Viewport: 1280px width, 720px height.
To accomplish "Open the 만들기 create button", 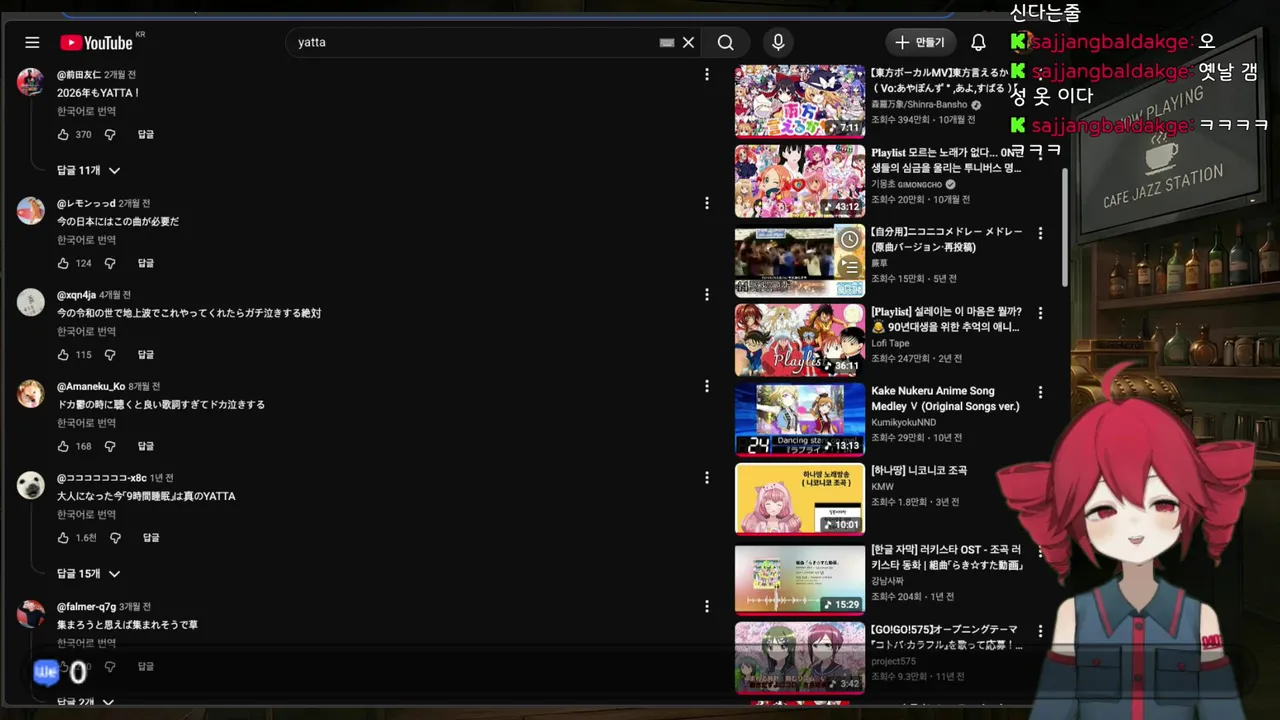I will 920,42.
